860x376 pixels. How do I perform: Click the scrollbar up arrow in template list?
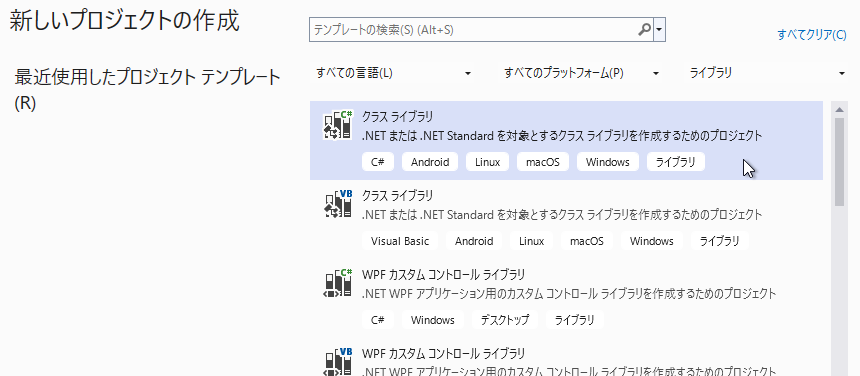[839, 109]
